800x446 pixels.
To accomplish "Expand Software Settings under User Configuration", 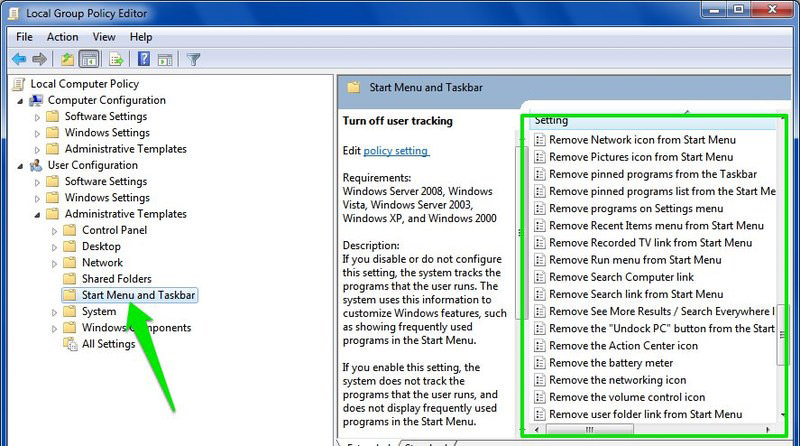I will tap(37, 182).
